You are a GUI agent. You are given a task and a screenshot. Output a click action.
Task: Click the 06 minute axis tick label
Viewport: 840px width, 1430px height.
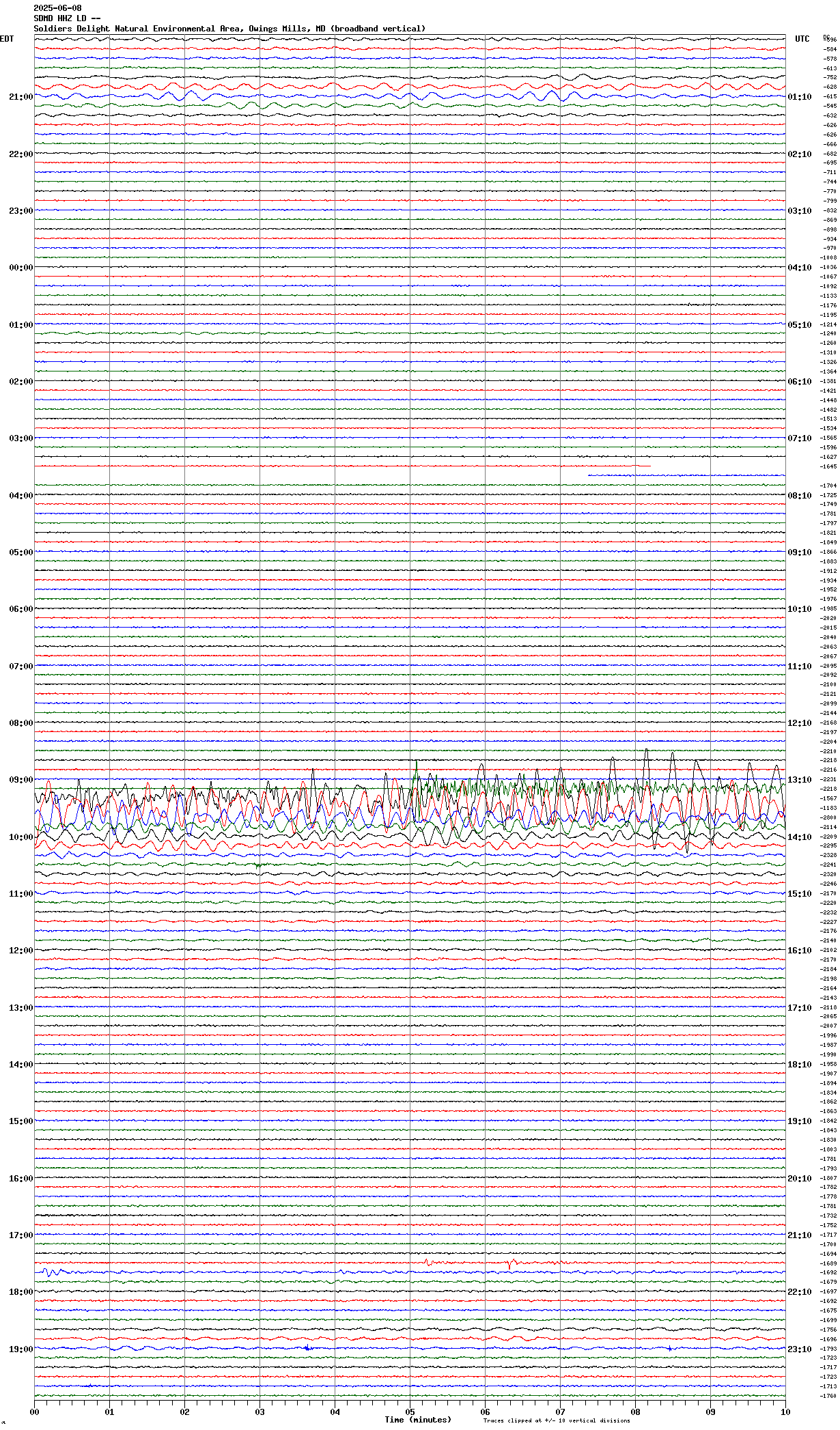coord(485,1412)
